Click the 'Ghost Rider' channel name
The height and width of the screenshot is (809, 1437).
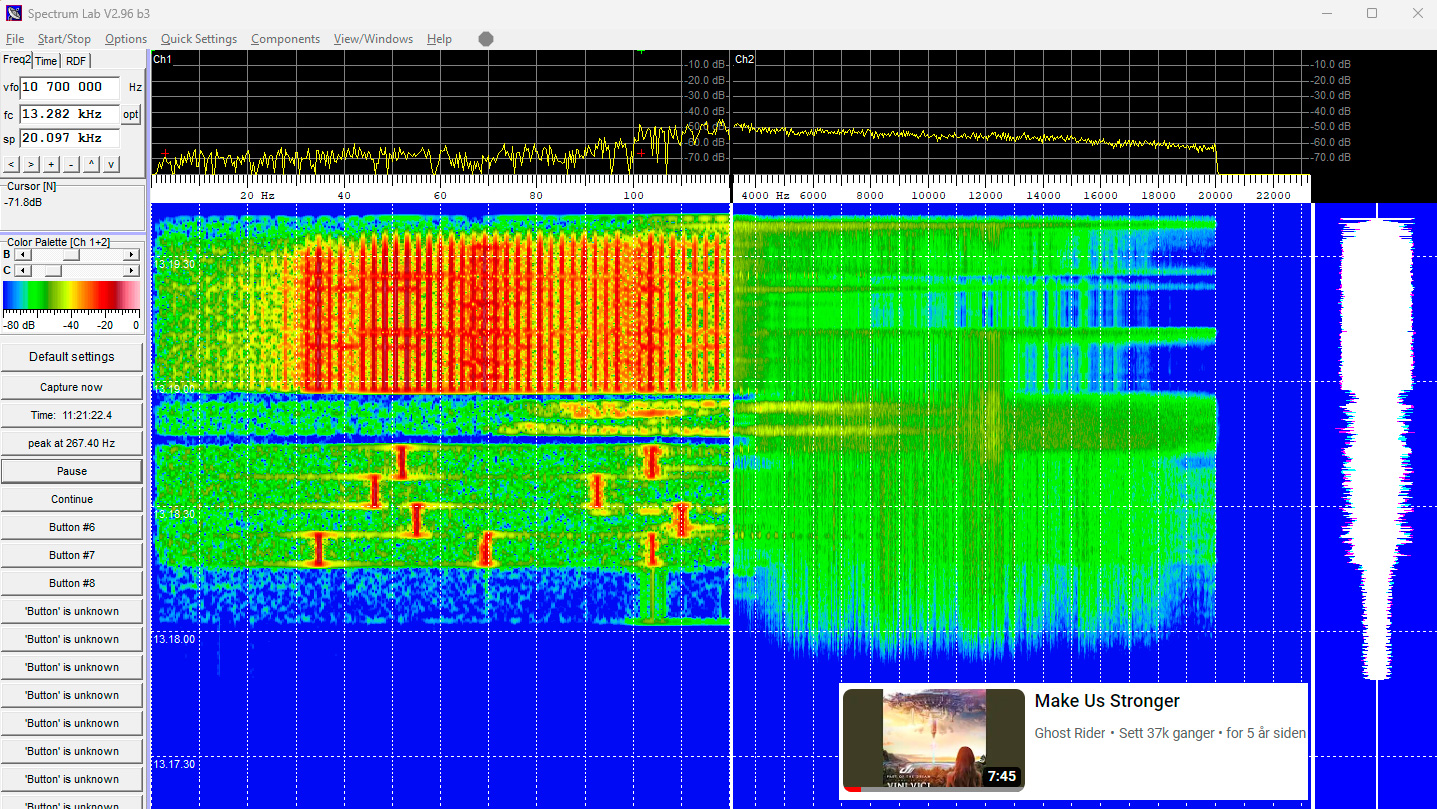pos(1070,733)
